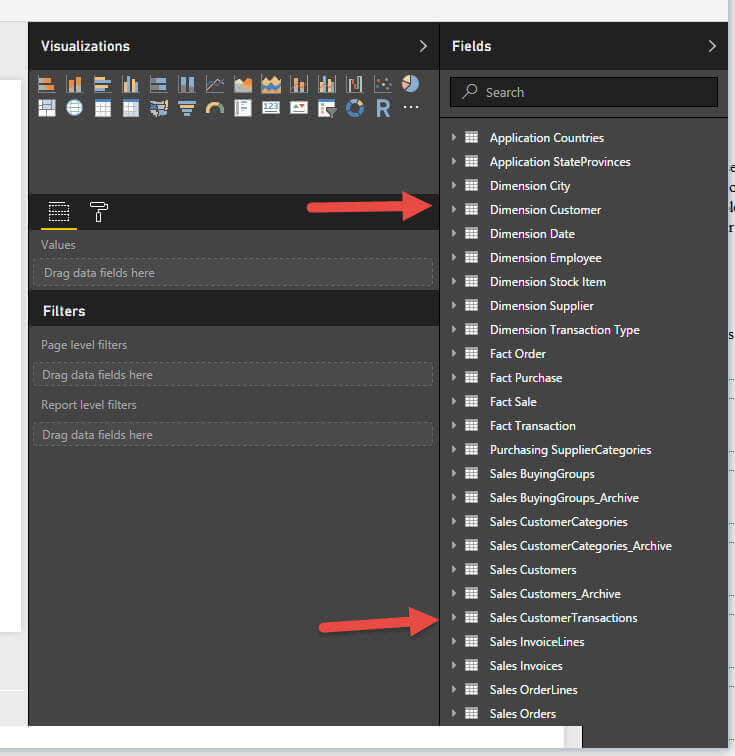Select the clustered column chart visual
The image size is (735, 756).
point(130,84)
